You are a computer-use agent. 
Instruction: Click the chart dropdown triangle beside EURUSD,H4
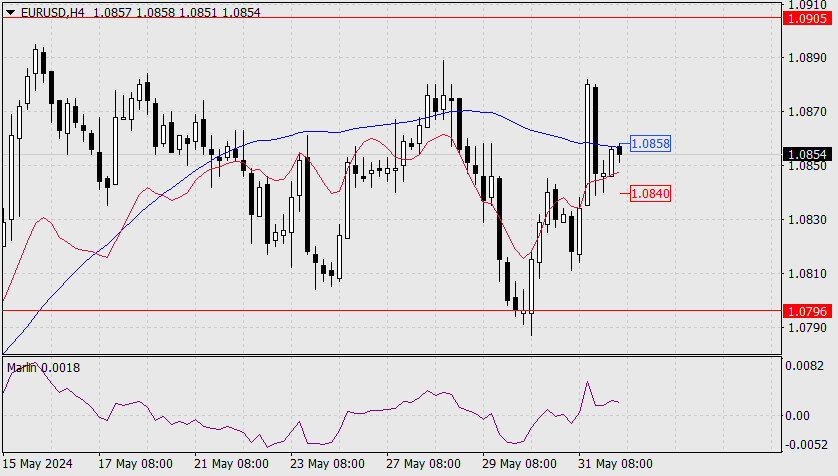pyautogui.click(x=10, y=12)
